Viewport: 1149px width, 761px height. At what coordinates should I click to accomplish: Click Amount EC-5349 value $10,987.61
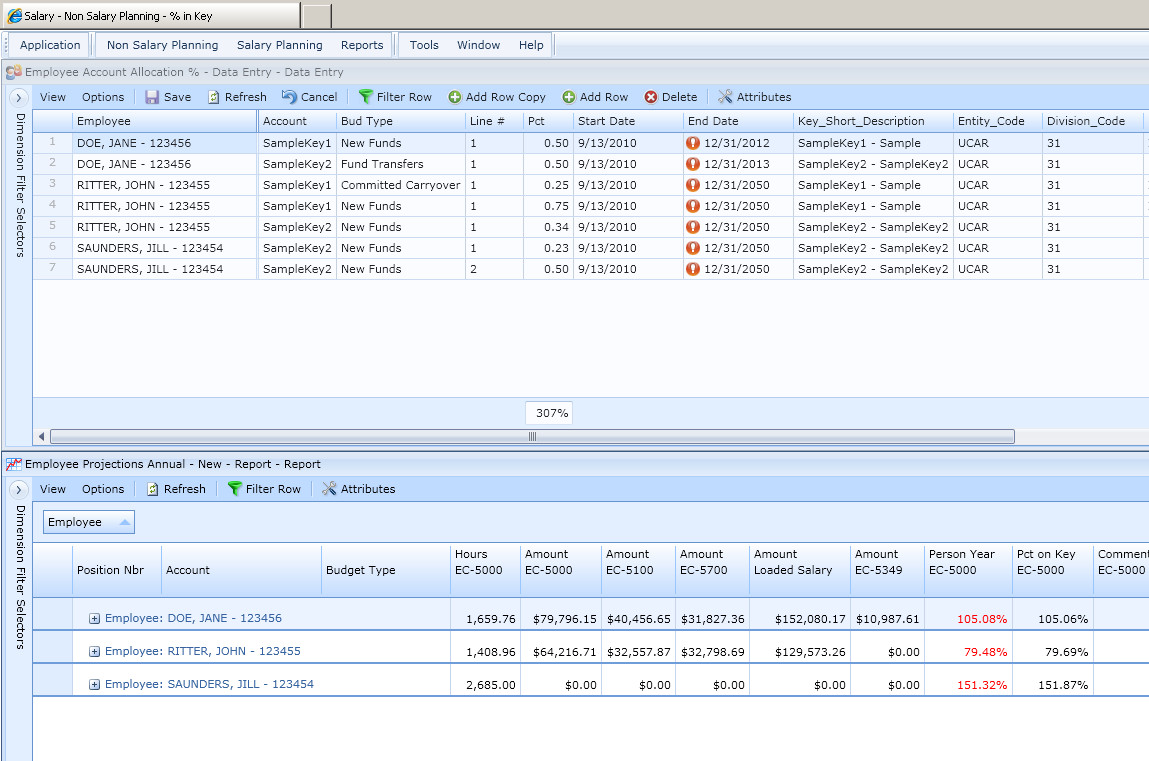tap(887, 619)
